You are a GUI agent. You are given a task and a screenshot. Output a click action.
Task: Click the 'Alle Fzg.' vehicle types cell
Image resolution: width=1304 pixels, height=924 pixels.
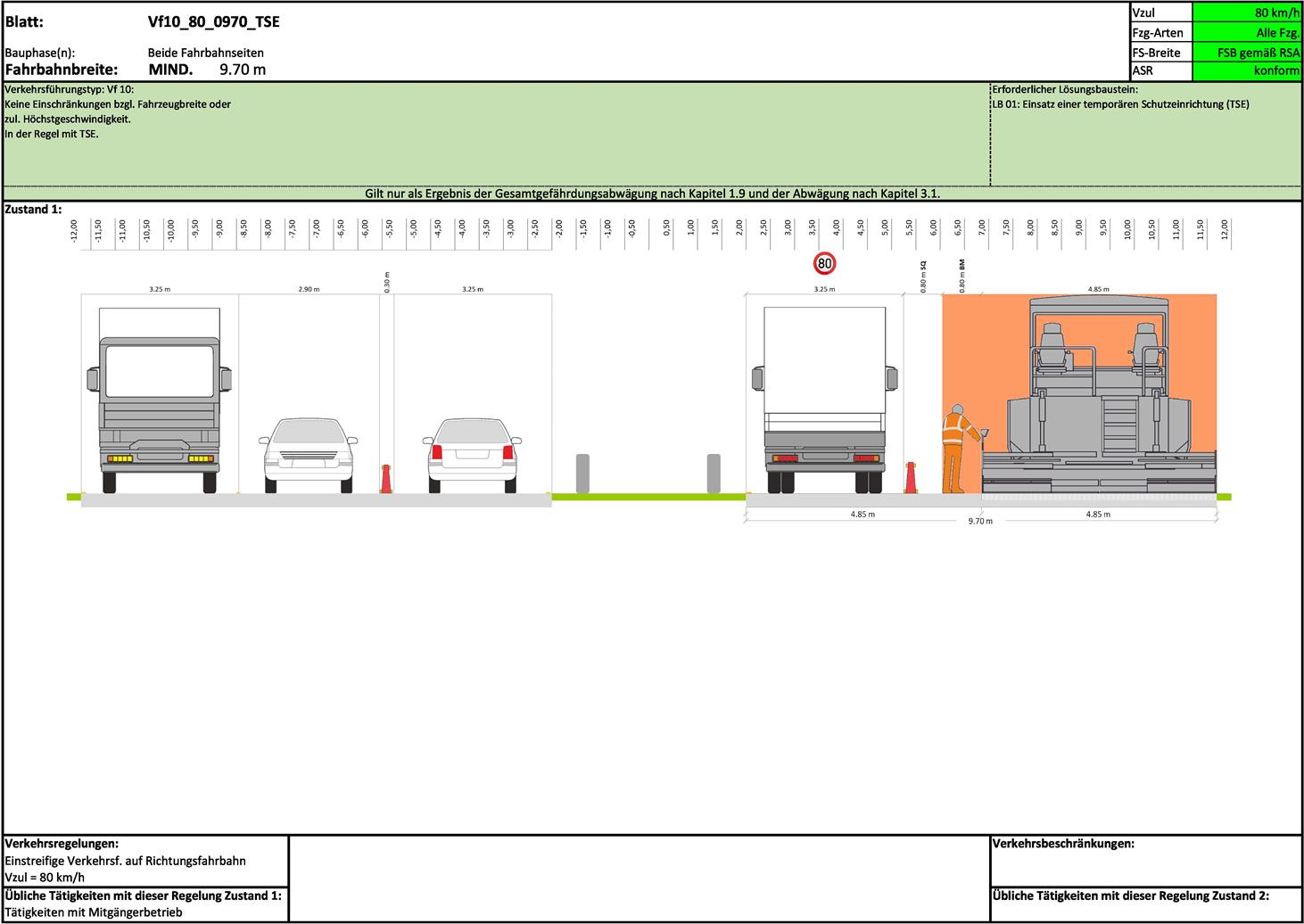point(1247,32)
